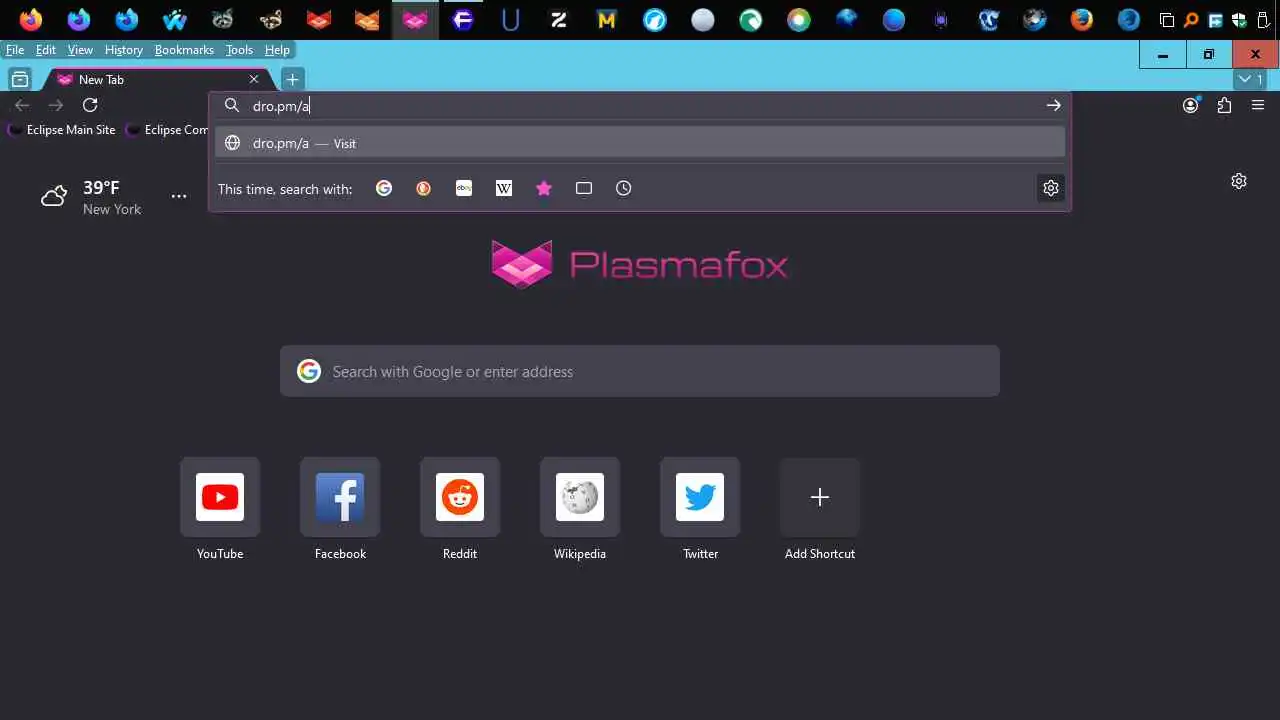
Task: Click the back navigation arrow
Action: pyautogui.click(x=22, y=105)
